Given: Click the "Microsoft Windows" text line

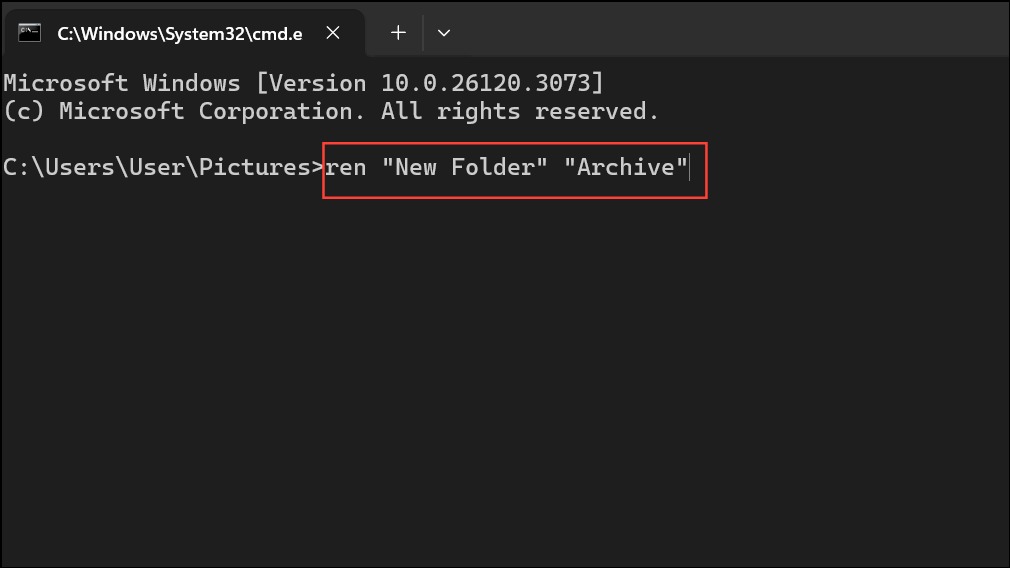Looking at the screenshot, I should [122, 83].
